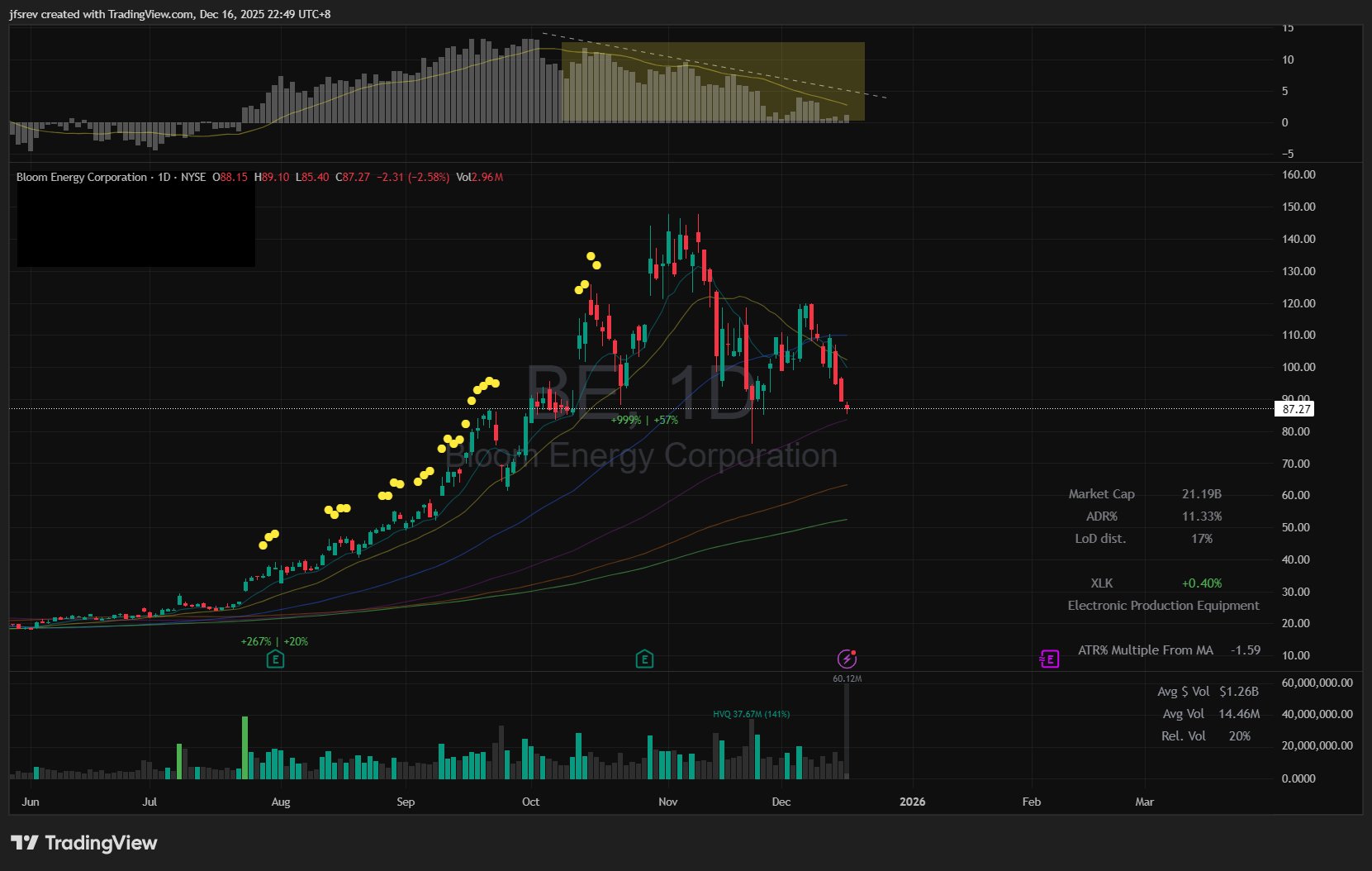Click the Avg Vol label

coord(1184,714)
